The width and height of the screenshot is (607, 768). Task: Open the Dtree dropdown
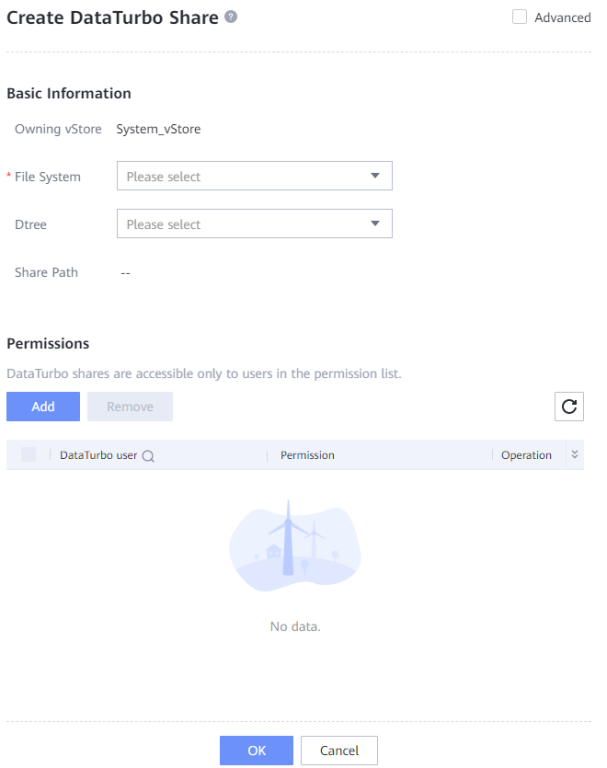254,224
